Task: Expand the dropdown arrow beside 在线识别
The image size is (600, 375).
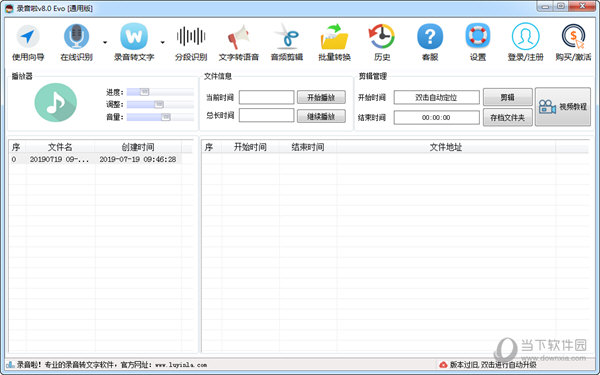Action: click(105, 42)
